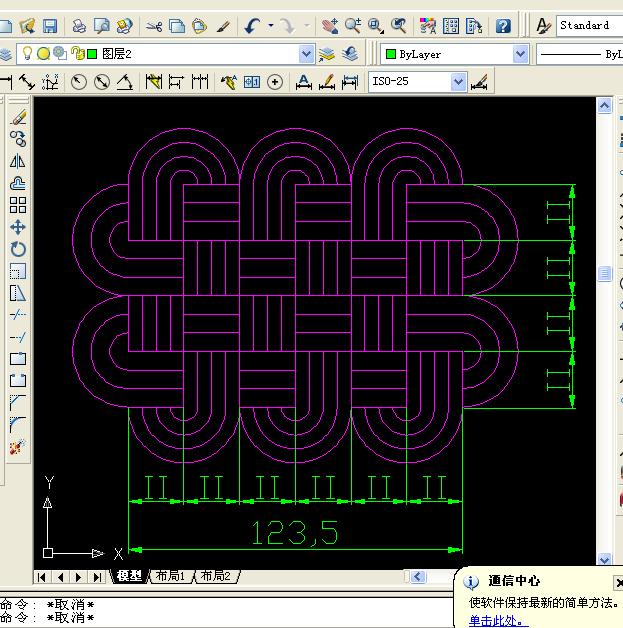Click the green color square of 图层2

point(92,54)
